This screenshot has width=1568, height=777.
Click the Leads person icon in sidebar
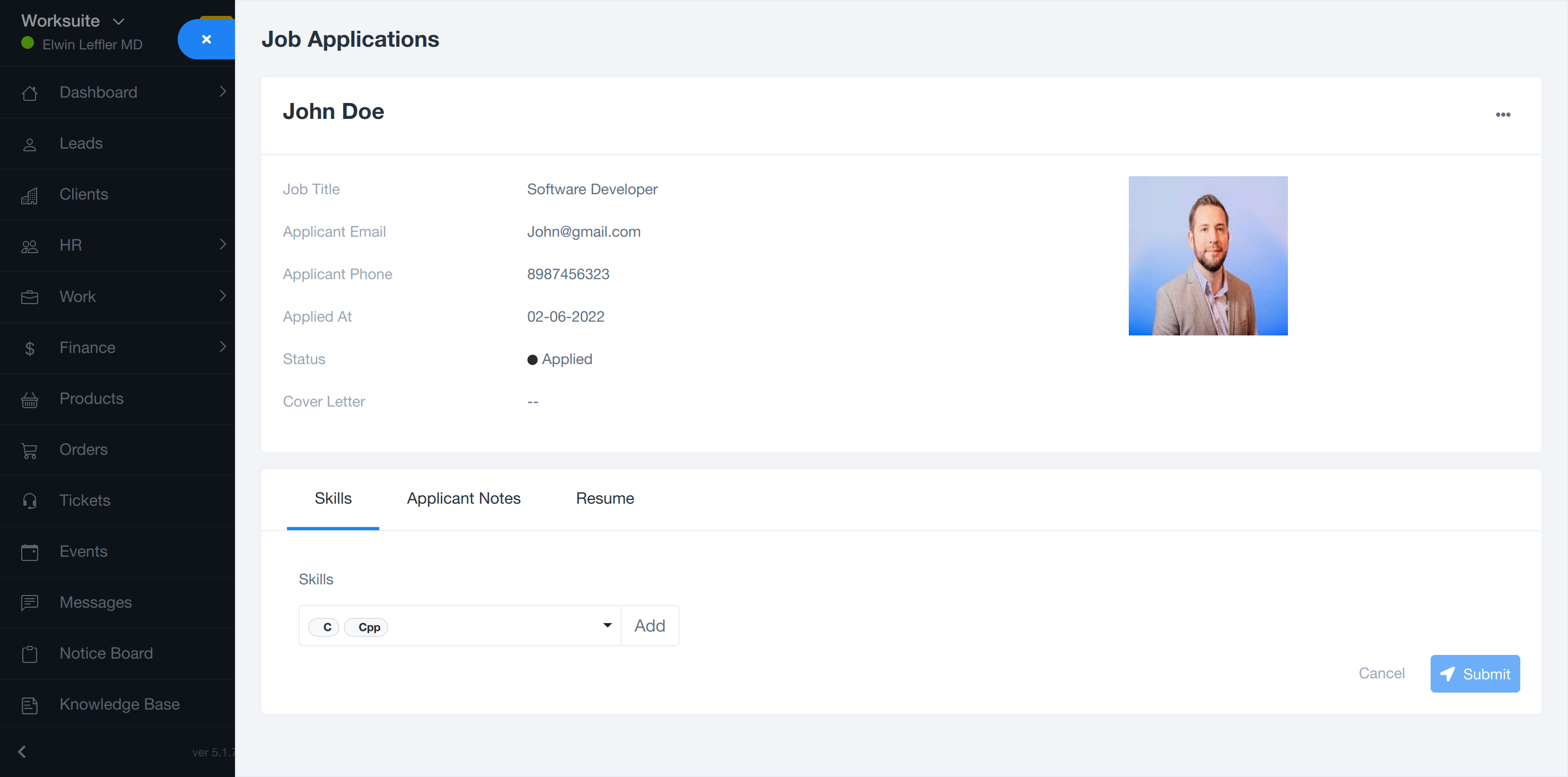click(29, 144)
